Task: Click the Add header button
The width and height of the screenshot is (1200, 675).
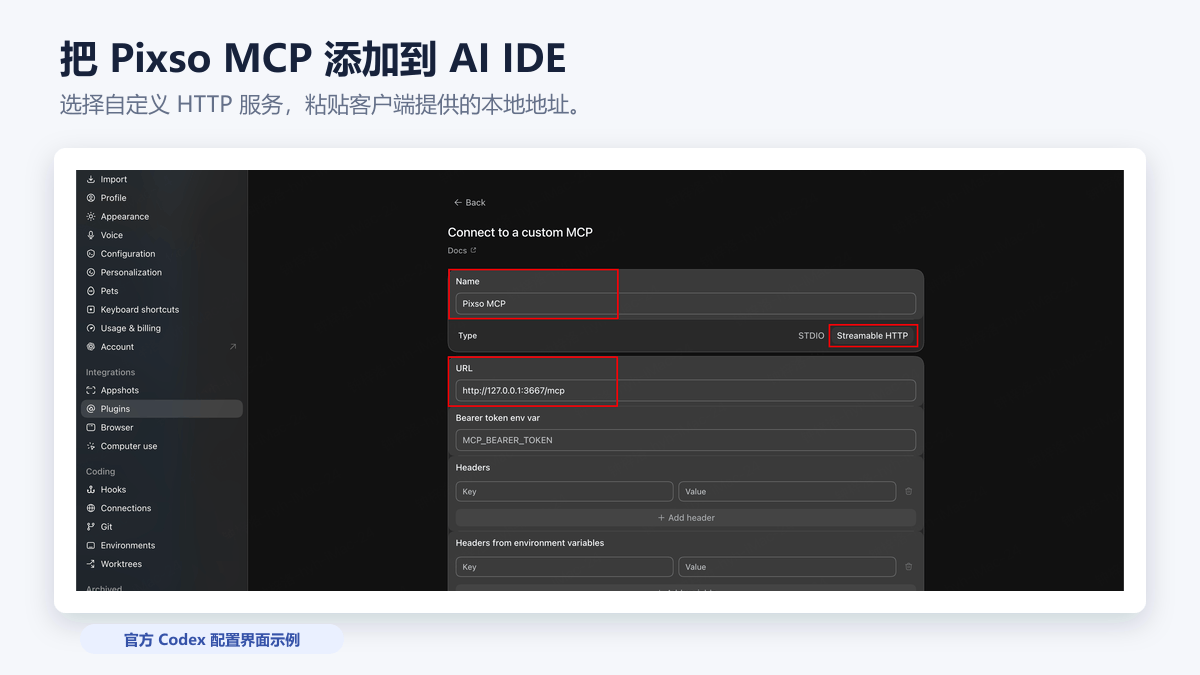Action: 686,518
